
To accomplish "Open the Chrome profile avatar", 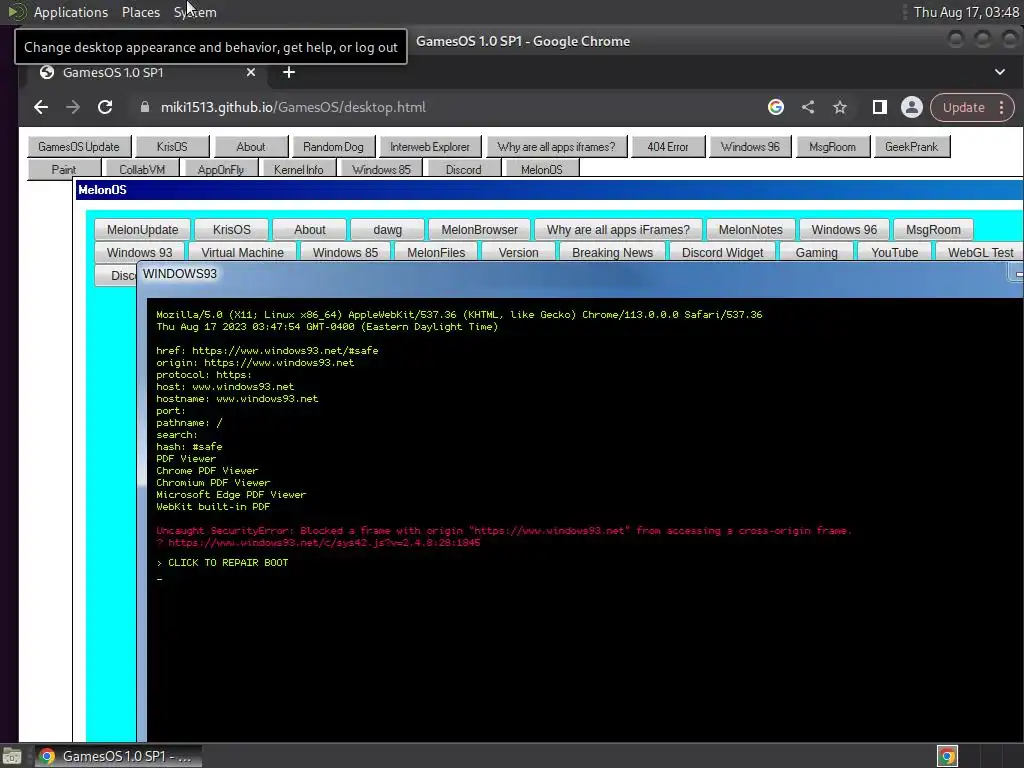I will [x=911, y=107].
